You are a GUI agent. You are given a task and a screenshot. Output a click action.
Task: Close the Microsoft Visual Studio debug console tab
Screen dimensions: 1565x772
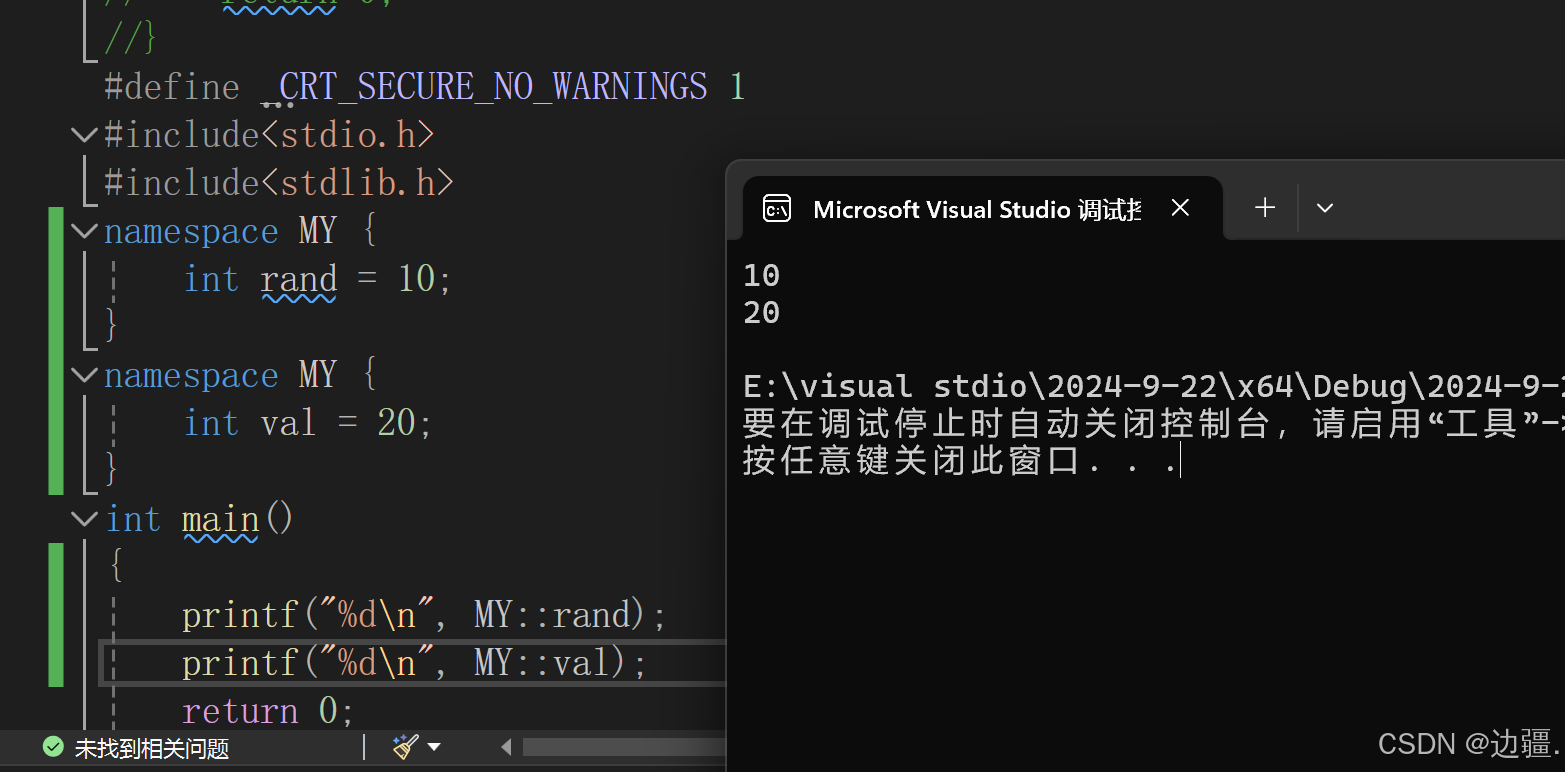[x=1180, y=208]
